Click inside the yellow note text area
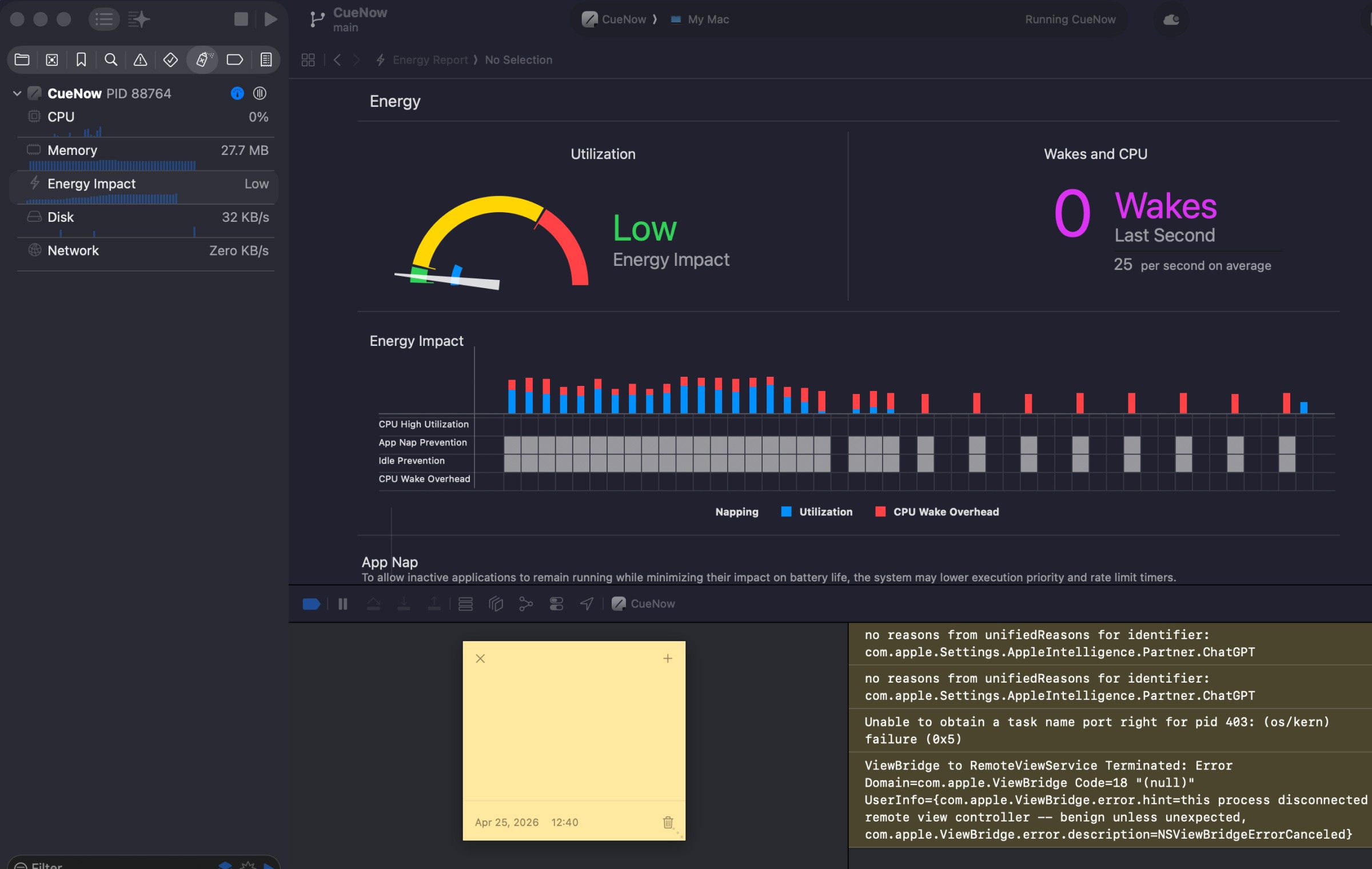This screenshot has width=1372, height=869. (574, 735)
